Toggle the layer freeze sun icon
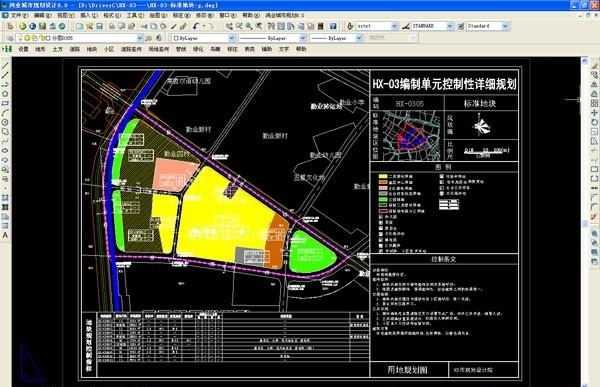 point(35,38)
